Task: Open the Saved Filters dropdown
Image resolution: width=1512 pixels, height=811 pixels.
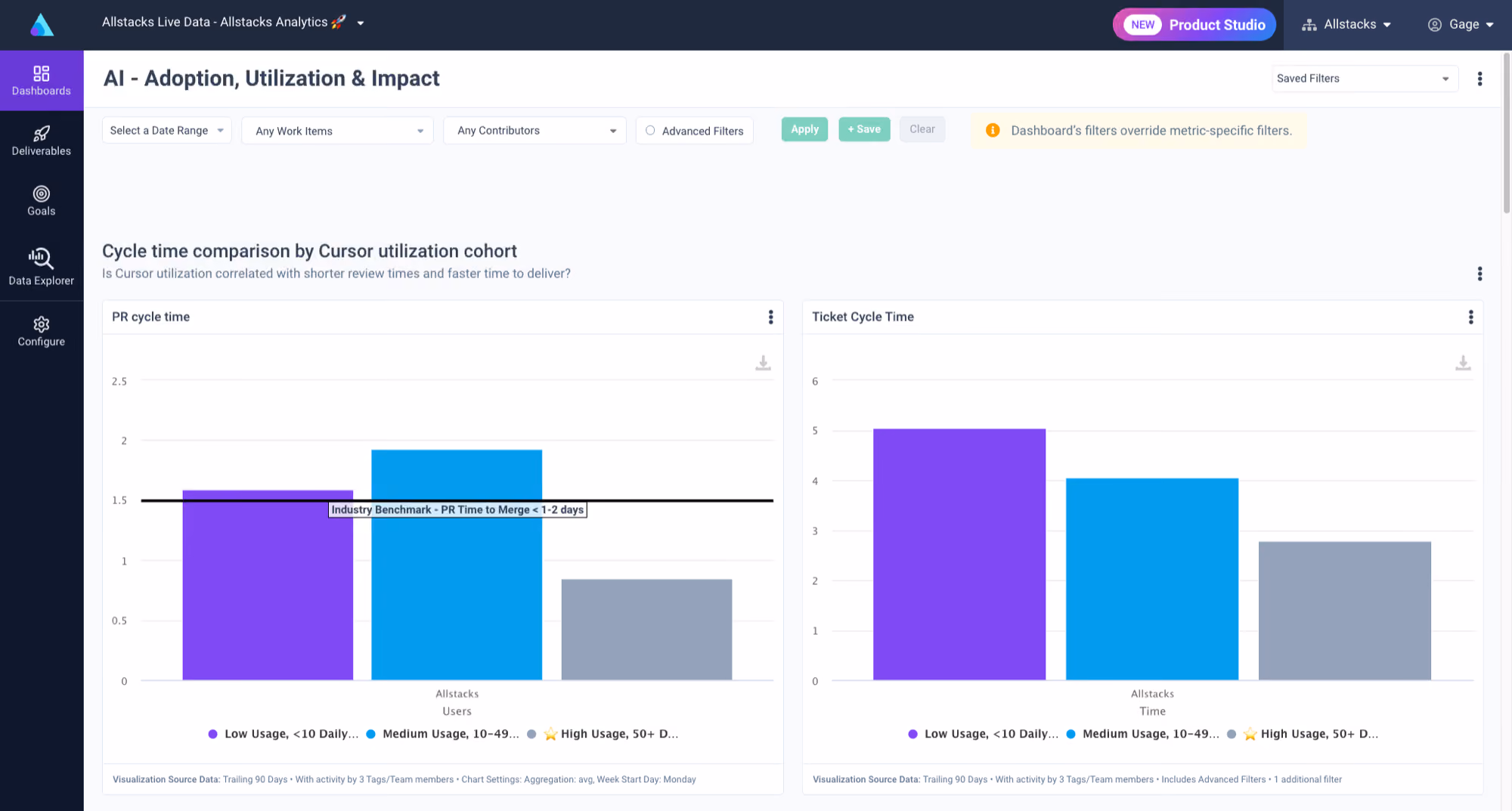Action: 1365,79
